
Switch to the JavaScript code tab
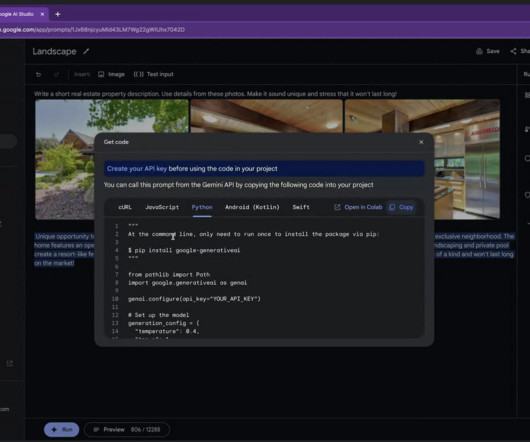point(162,207)
